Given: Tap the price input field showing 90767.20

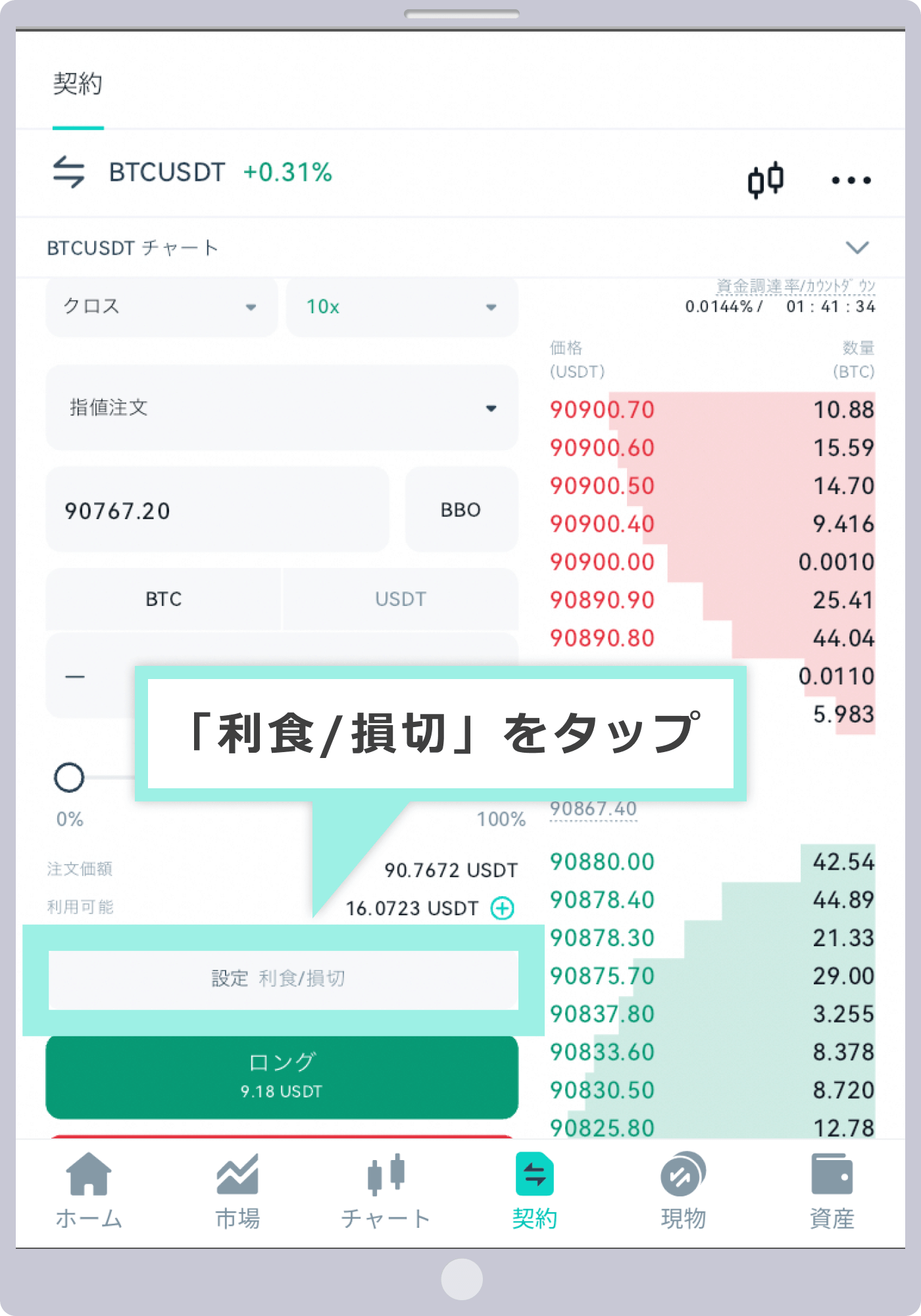Looking at the screenshot, I should 217,509.
